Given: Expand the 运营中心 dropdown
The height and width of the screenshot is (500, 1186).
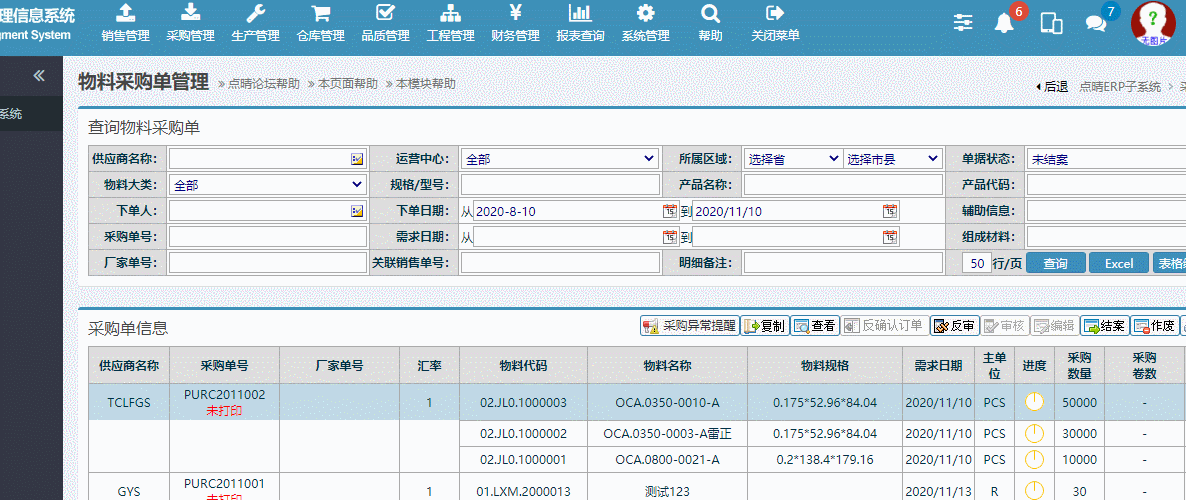Looking at the screenshot, I should (x=560, y=159).
